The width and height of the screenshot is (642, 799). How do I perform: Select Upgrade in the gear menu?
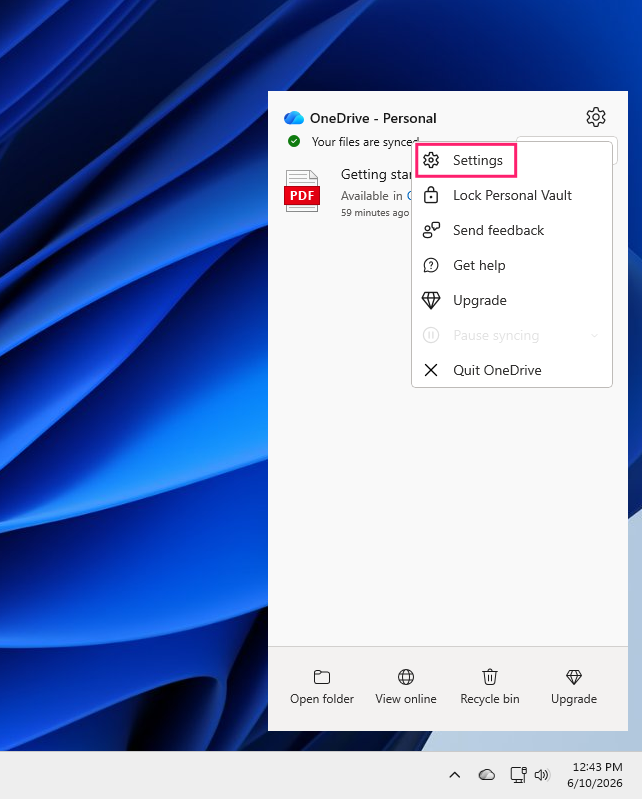(x=512, y=301)
